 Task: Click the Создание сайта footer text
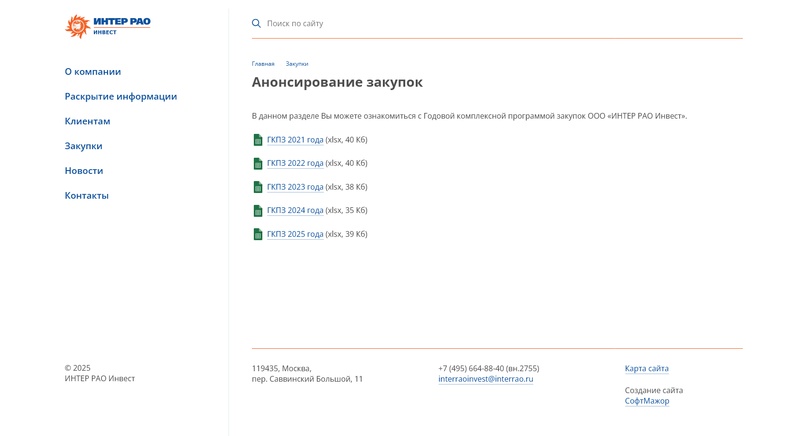(654, 391)
